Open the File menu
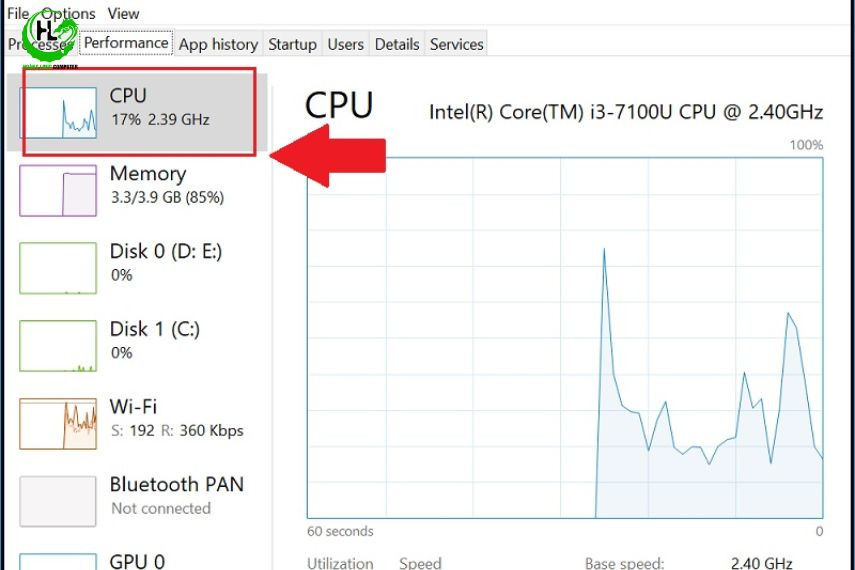The image size is (855, 570). (18, 14)
